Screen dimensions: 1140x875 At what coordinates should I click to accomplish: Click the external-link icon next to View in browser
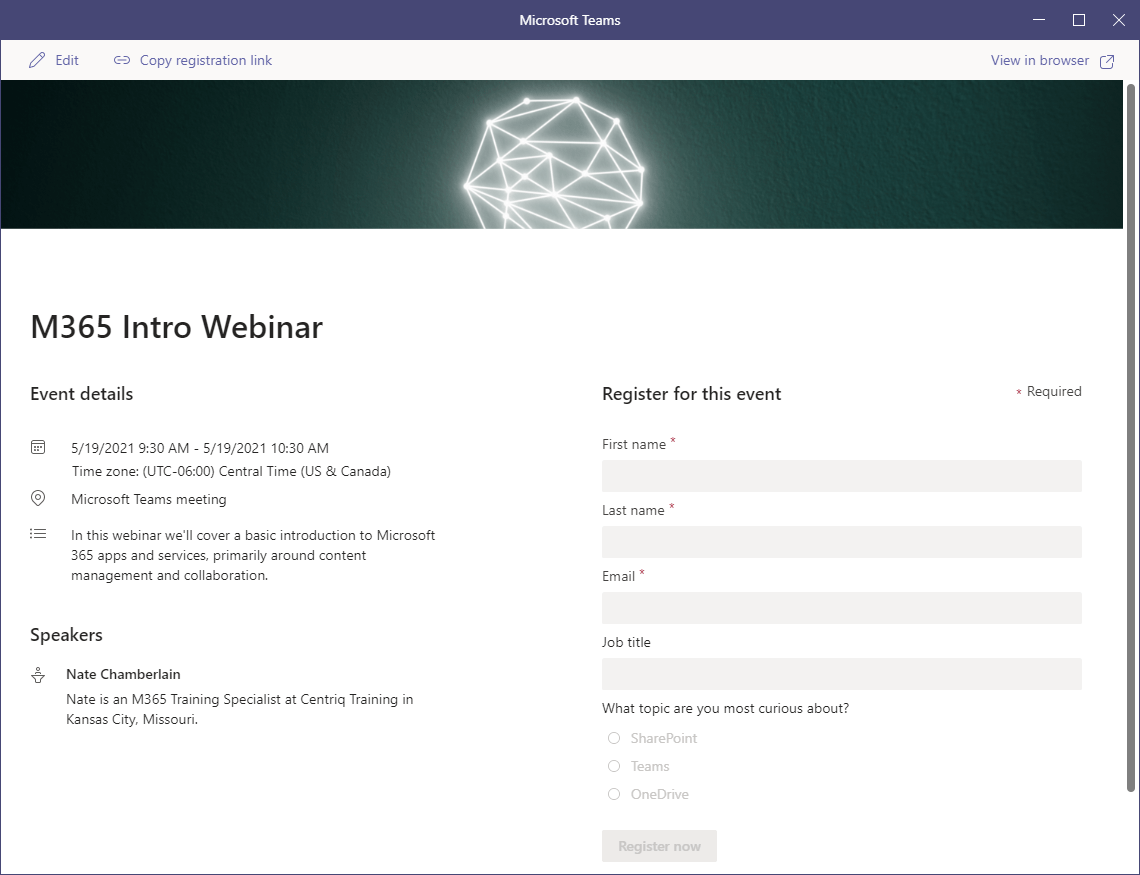pyautogui.click(x=1107, y=61)
